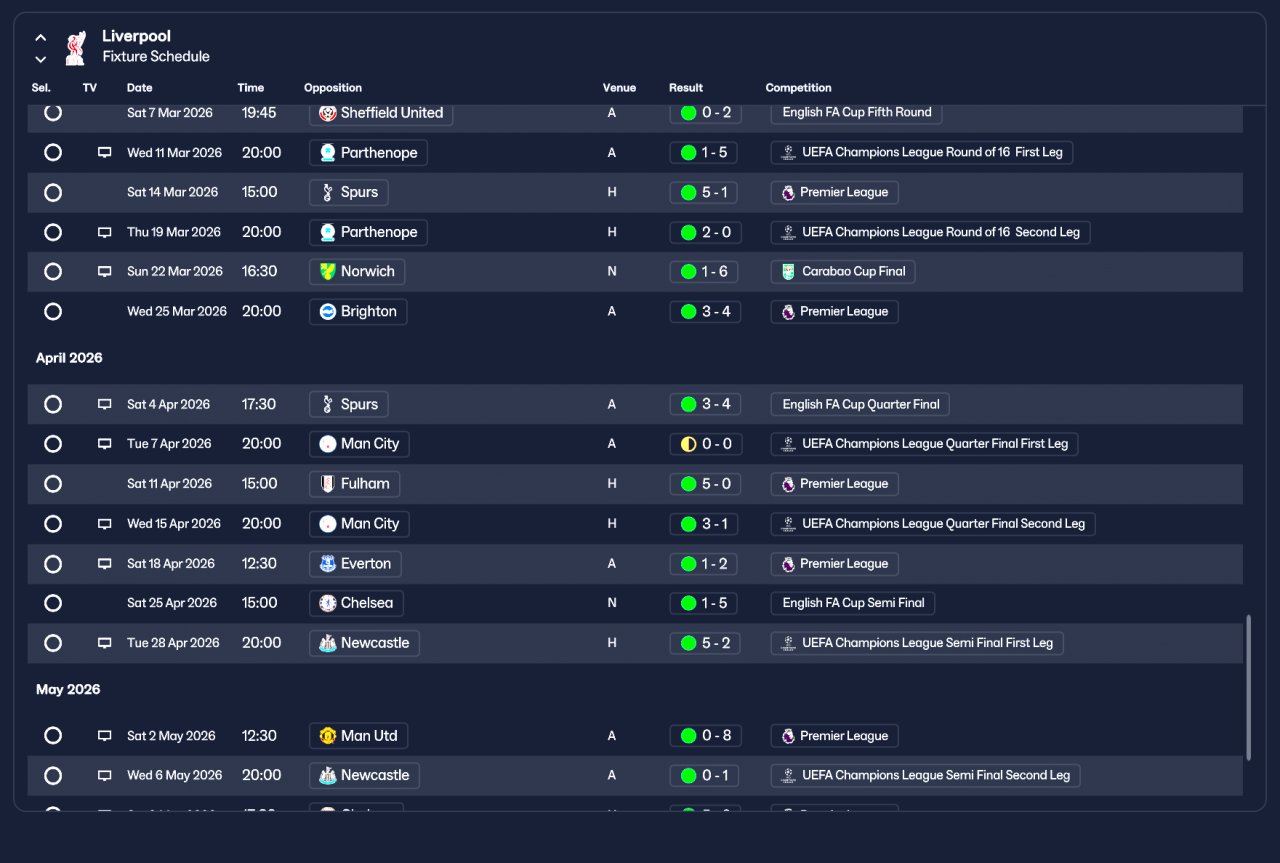Click Chelsea club badge icon
This screenshot has width=1280, height=863.
327,603
